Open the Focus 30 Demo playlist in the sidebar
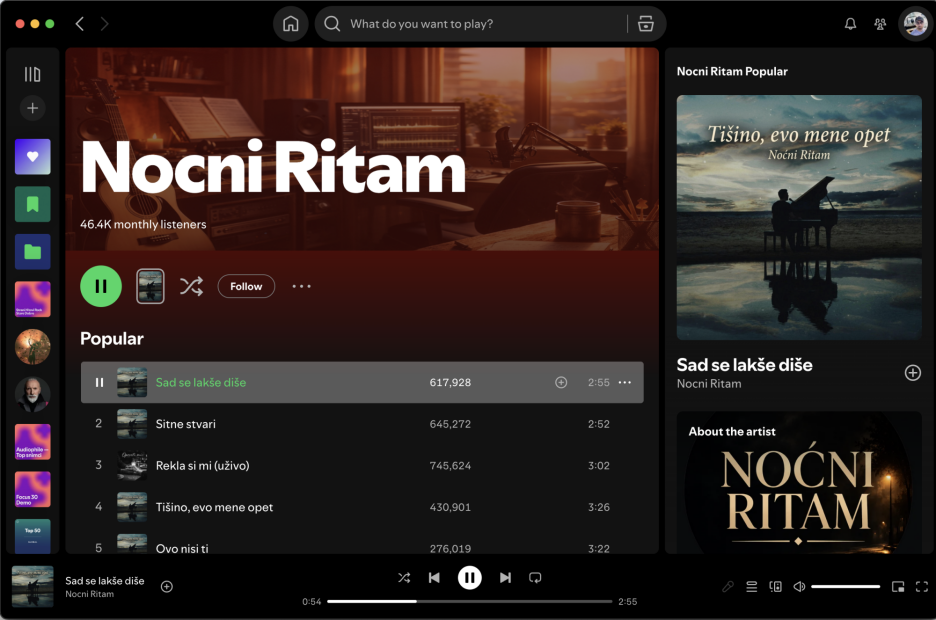 [x=32, y=489]
